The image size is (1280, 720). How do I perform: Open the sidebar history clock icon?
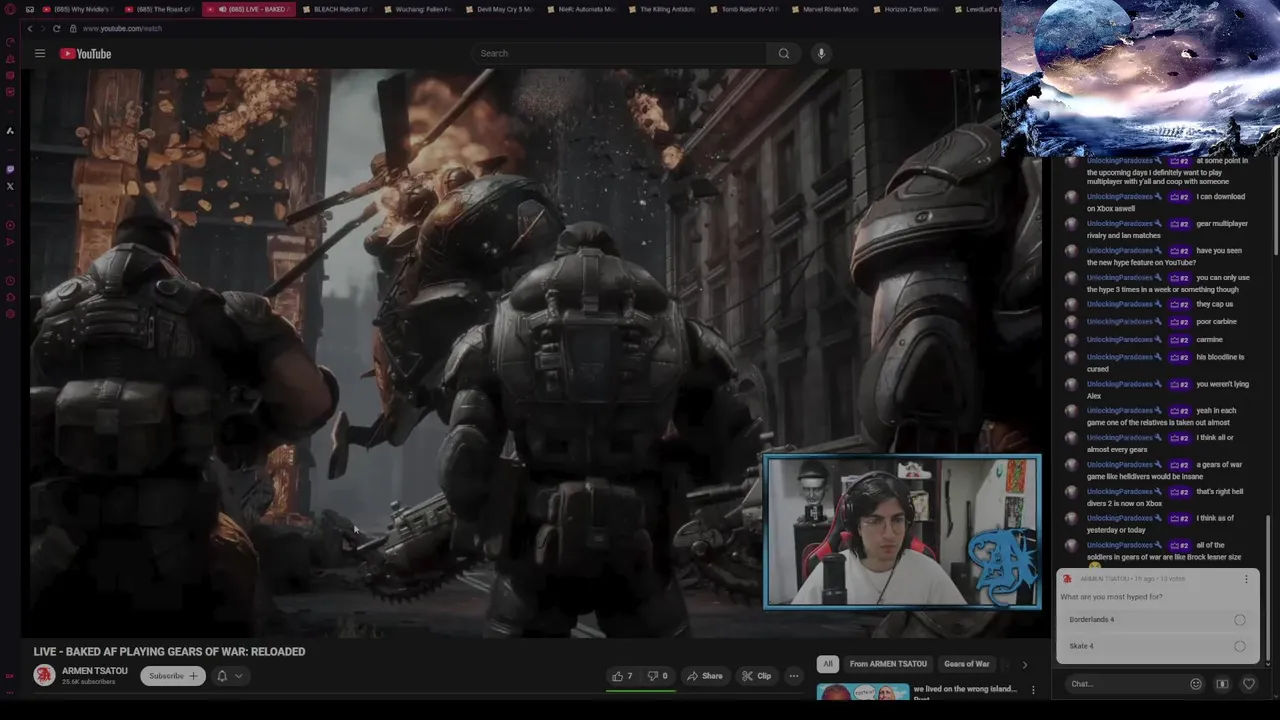(10, 281)
